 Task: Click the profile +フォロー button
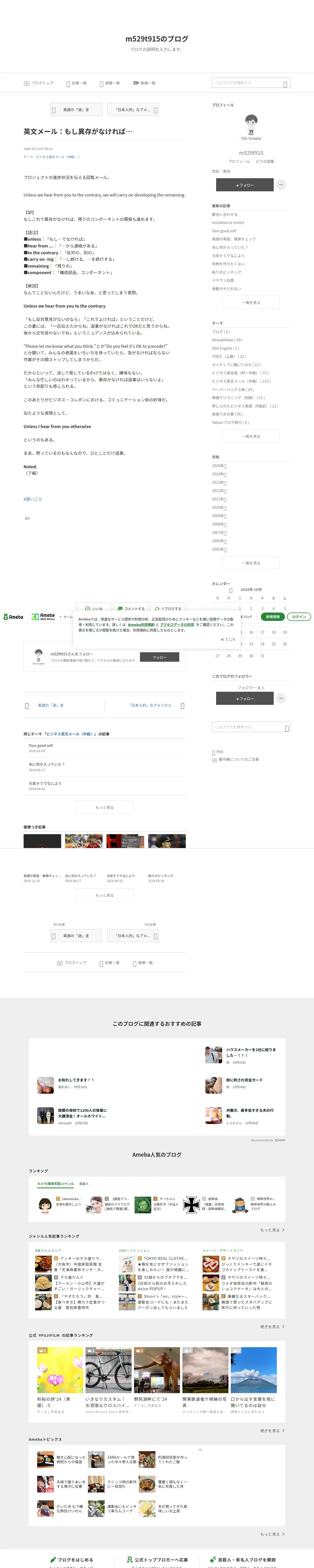244,185
